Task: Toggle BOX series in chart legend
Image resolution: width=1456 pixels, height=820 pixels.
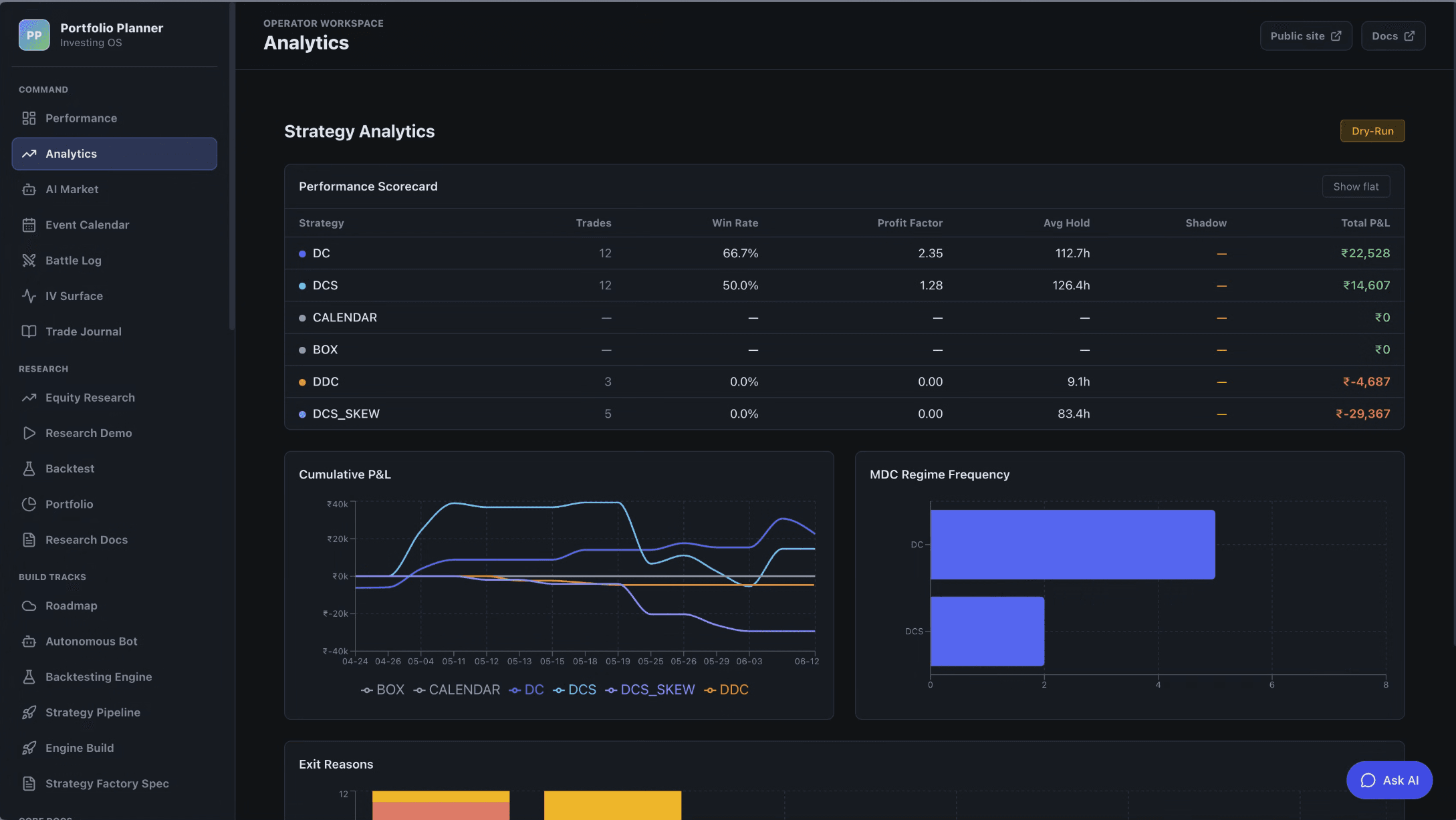Action: [x=382, y=690]
